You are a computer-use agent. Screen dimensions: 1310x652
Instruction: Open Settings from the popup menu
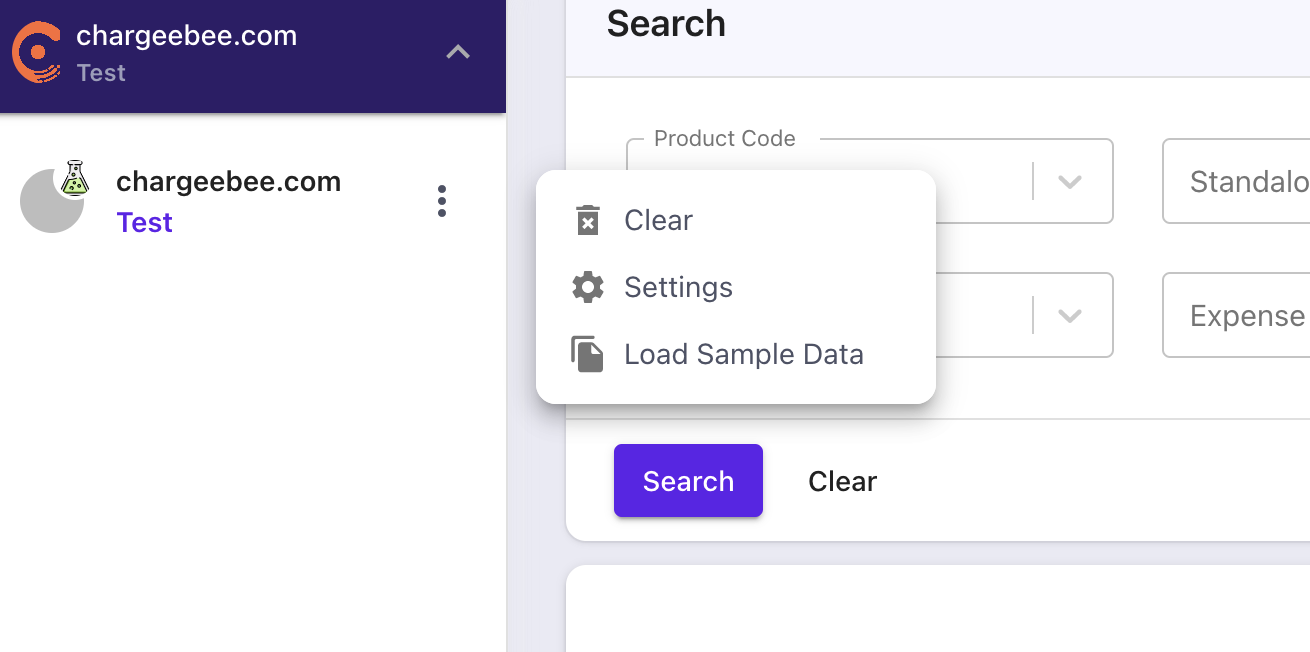(x=678, y=287)
